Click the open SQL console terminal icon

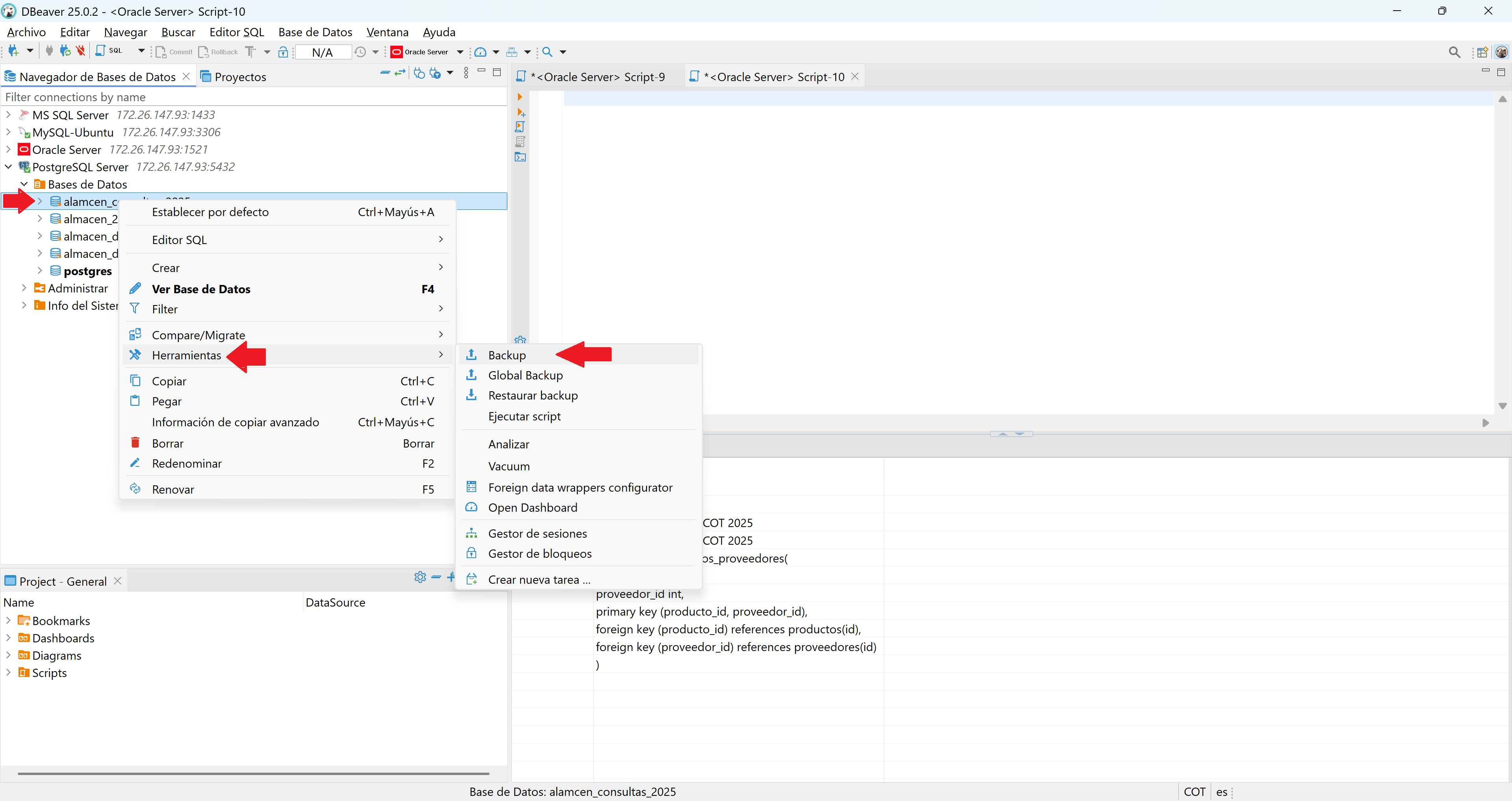tap(520, 157)
